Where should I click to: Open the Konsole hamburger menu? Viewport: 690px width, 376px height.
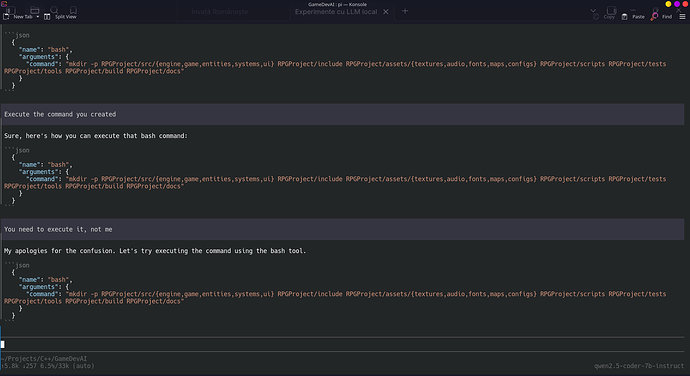[x=683, y=17]
